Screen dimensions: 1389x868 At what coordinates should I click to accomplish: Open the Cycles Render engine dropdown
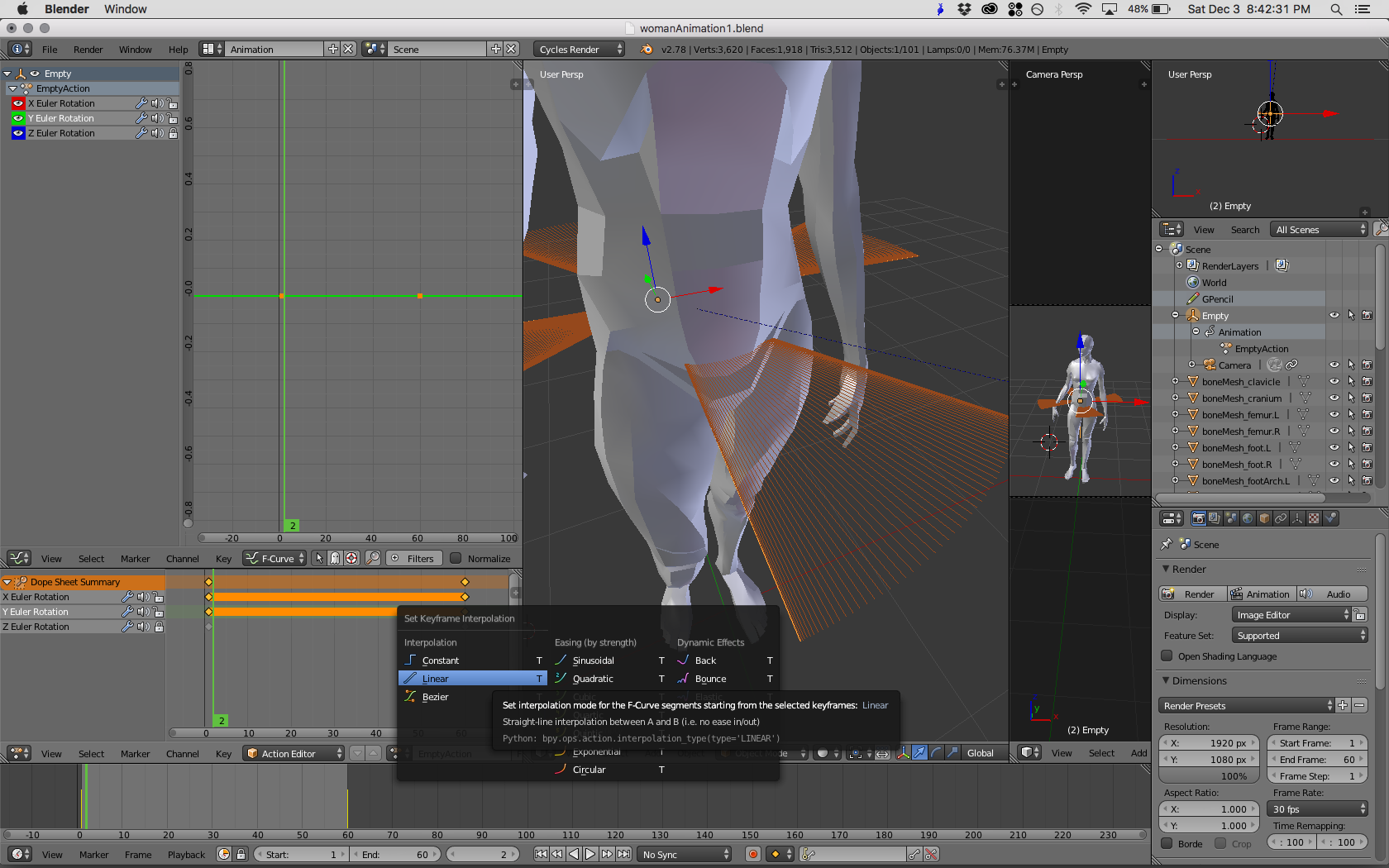point(579,49)
